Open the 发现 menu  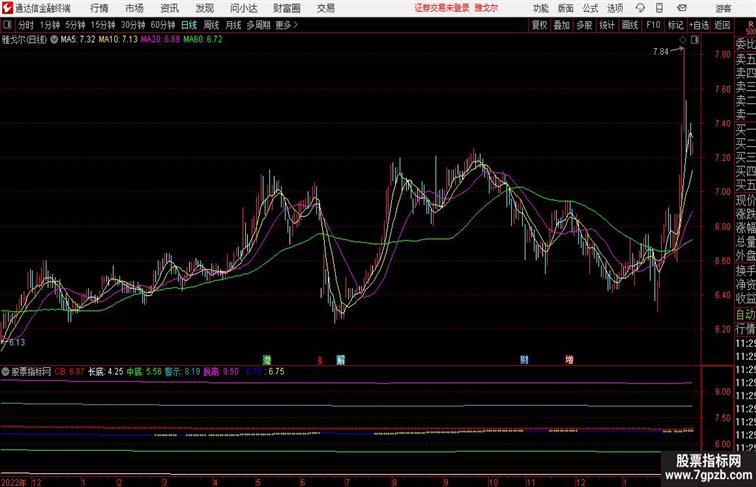point(204,8)
